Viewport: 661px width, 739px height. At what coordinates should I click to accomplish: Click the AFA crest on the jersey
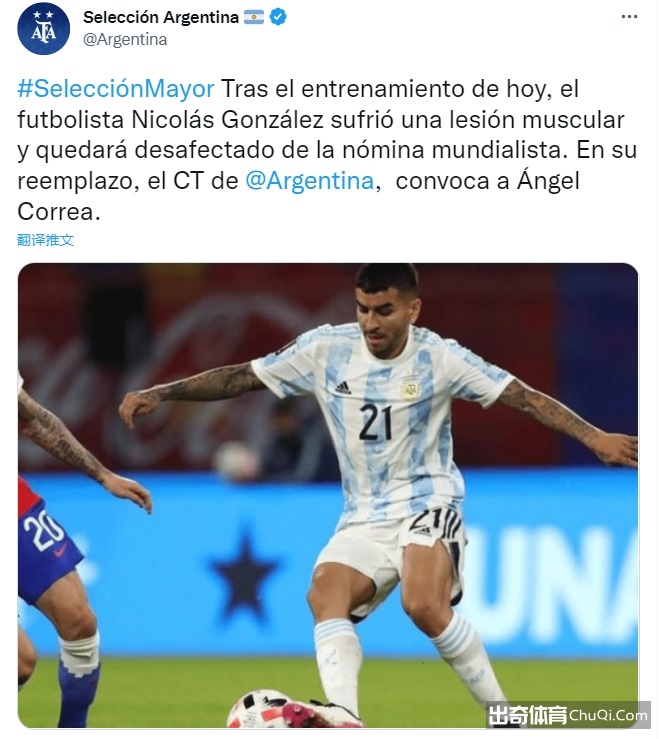(410, 389)
